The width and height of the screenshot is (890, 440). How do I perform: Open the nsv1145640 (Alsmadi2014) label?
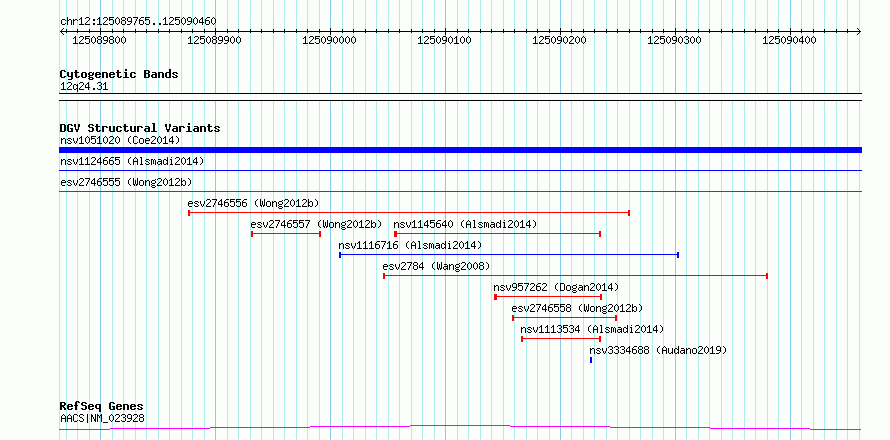pyautogui.click(x=465, y=224)
